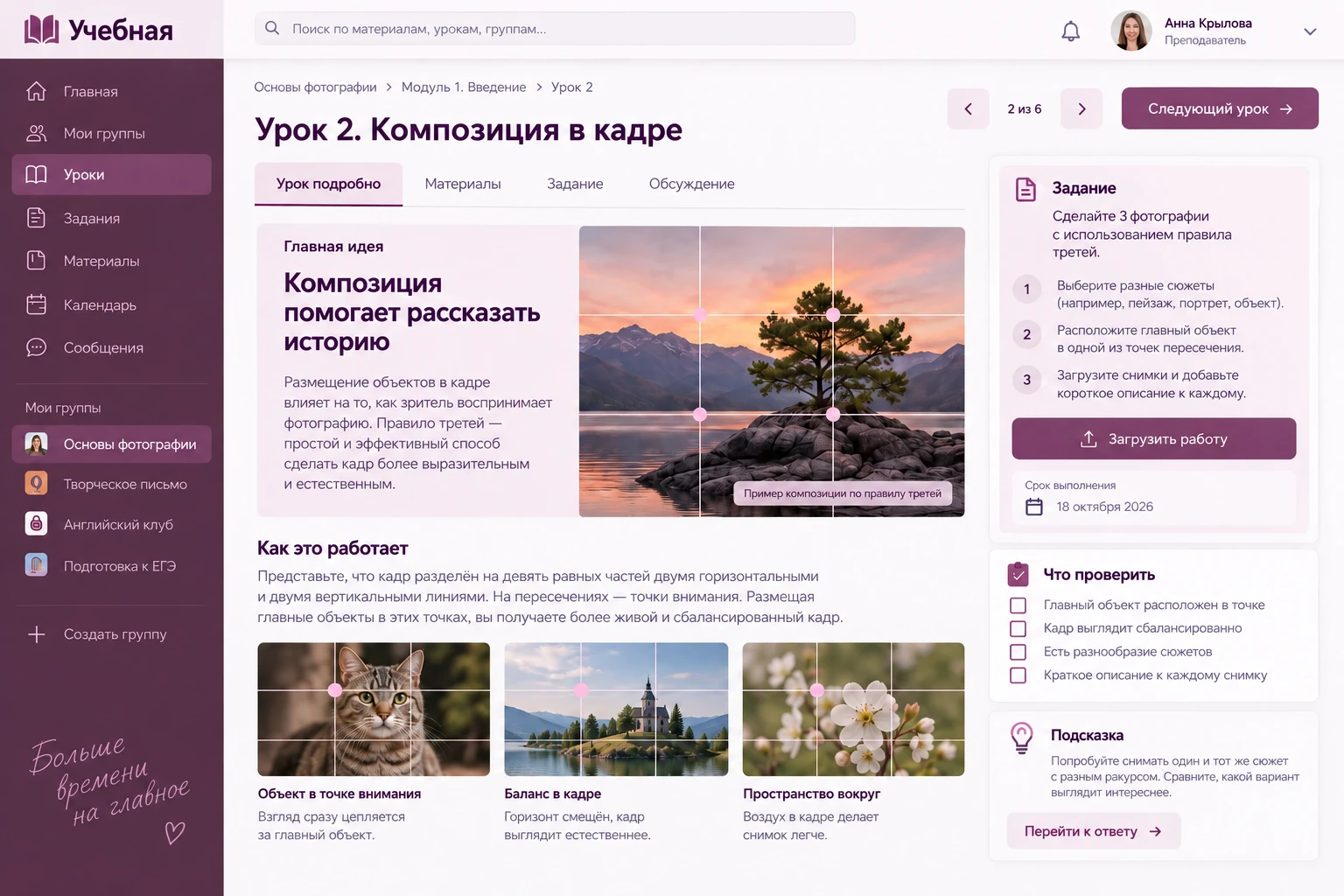The height and width of the screenshot is (896, 1344).
Task: Click the Задания document icon in sidebar
Action: coord(36,218)
